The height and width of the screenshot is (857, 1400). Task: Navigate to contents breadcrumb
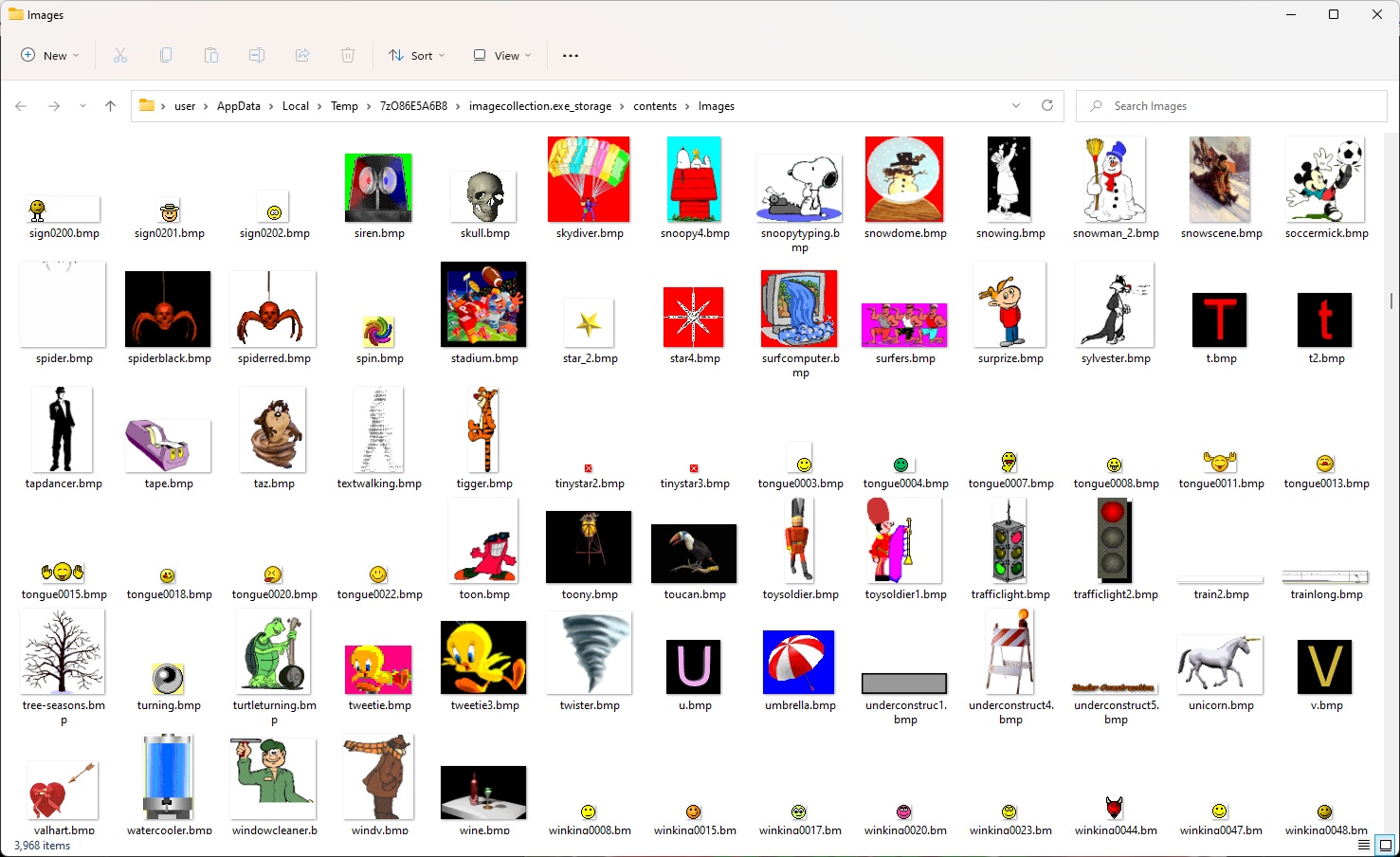point(655,106)
